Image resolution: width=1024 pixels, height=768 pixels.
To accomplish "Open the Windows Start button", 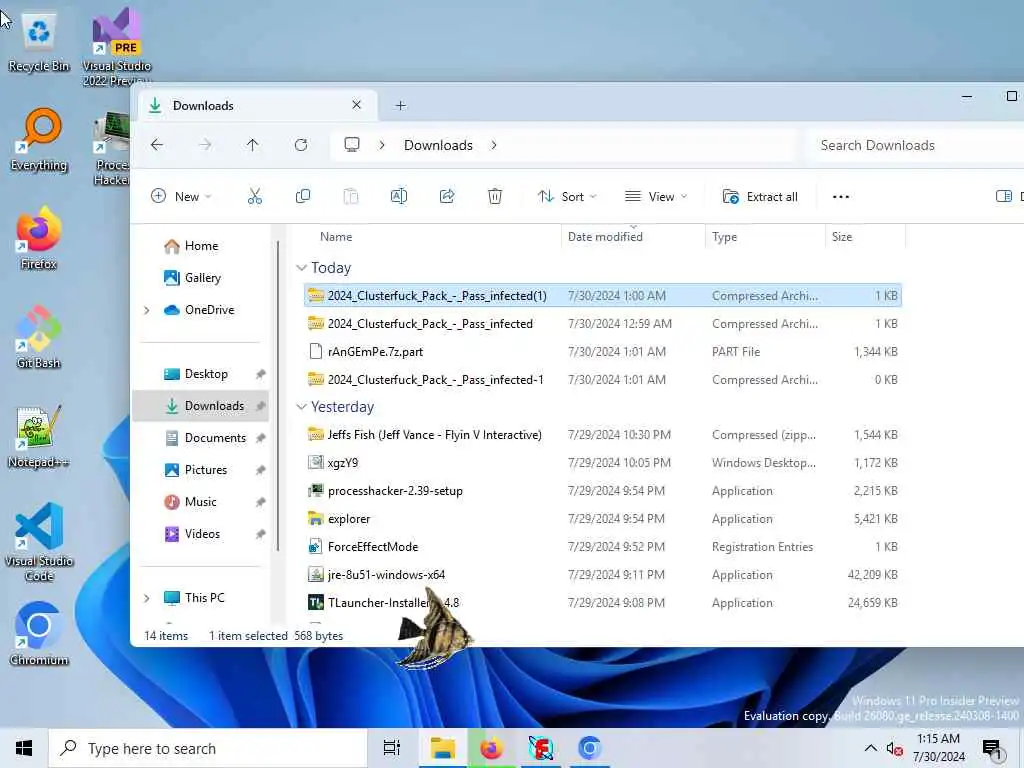I will pos(24,748).
